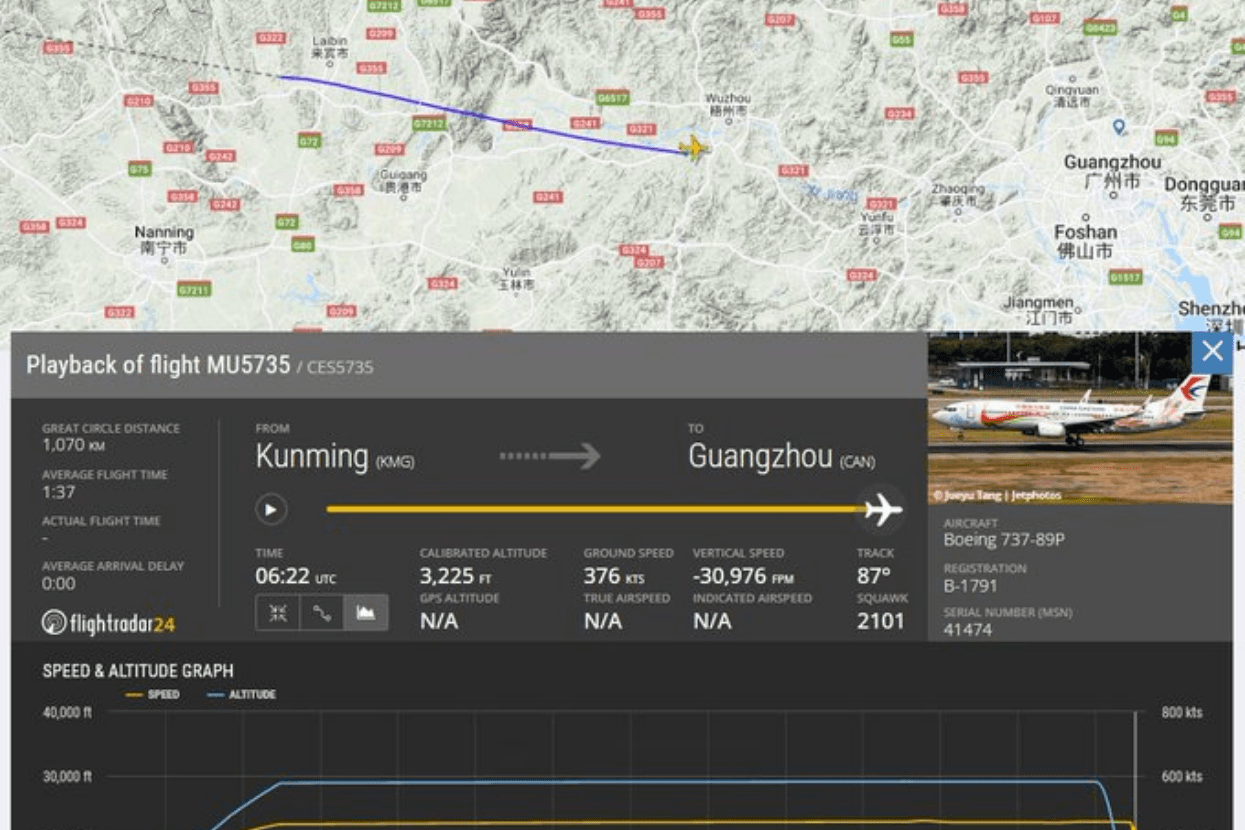Open the China Eastern aircraft photo
1245x830 pixels.
(1080, 418)
